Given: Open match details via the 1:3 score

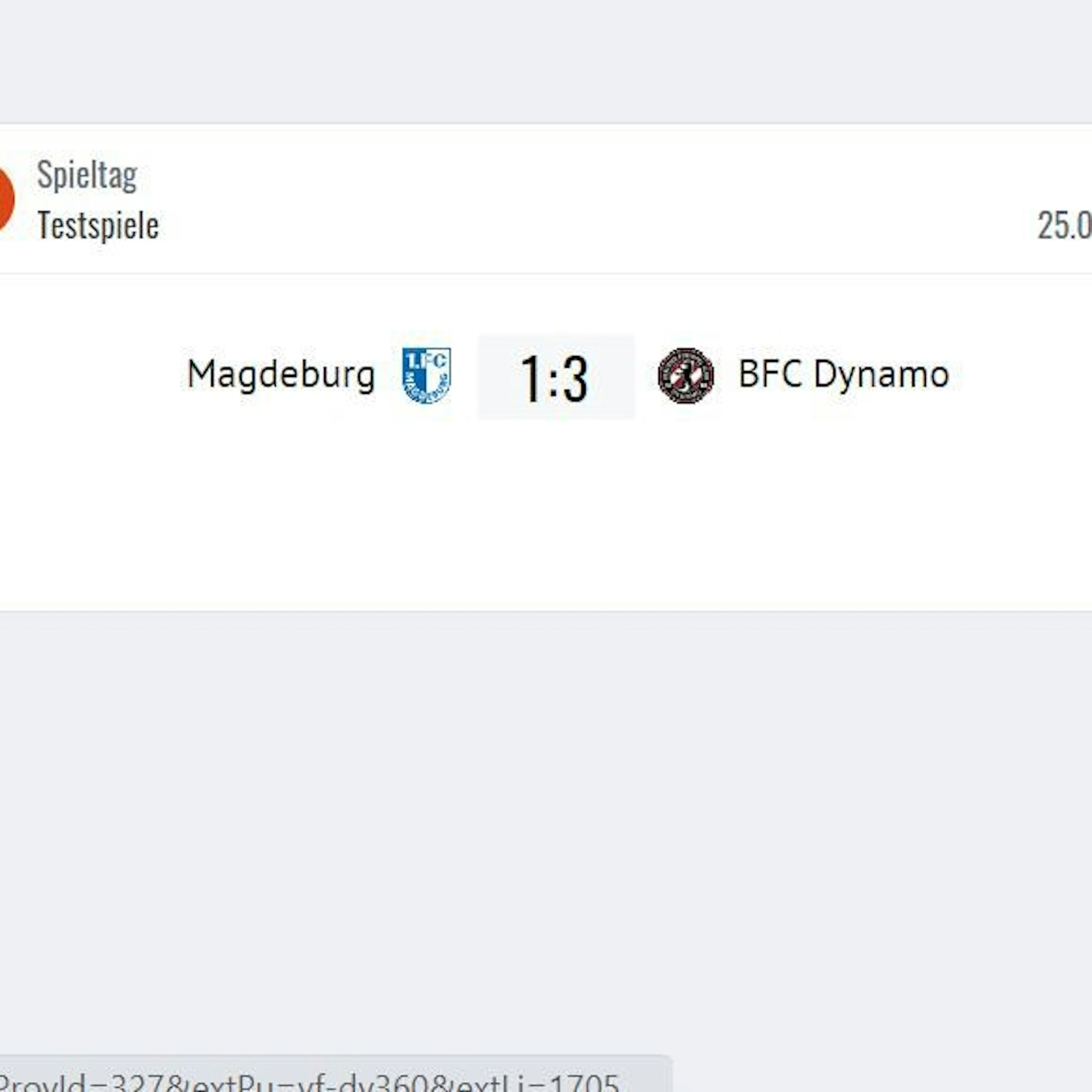Looking at the screenshot, I should (x=555, y=378).
